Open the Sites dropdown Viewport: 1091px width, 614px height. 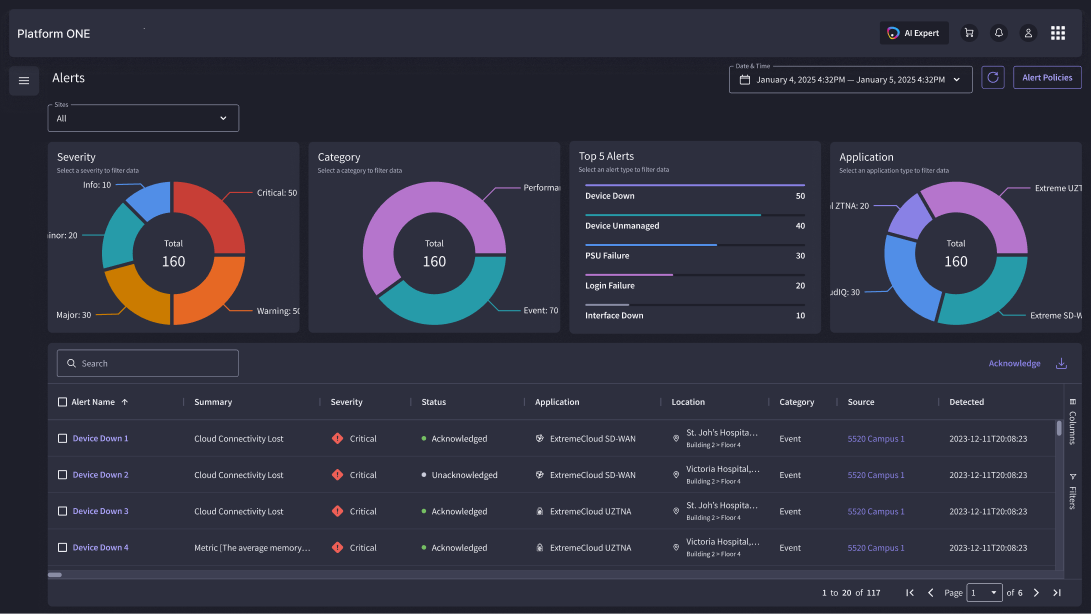(x=143, y=118)
